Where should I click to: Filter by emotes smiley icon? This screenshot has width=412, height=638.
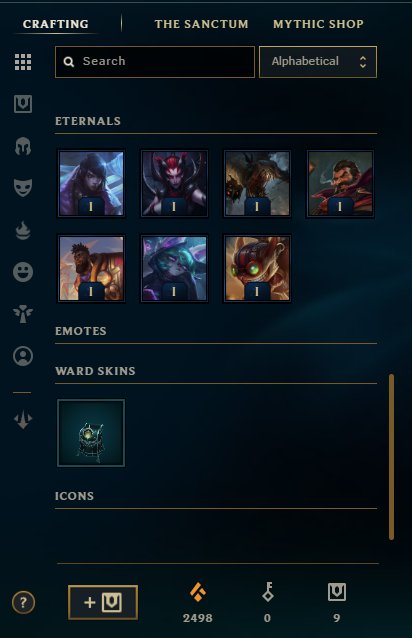pos(23,272)
